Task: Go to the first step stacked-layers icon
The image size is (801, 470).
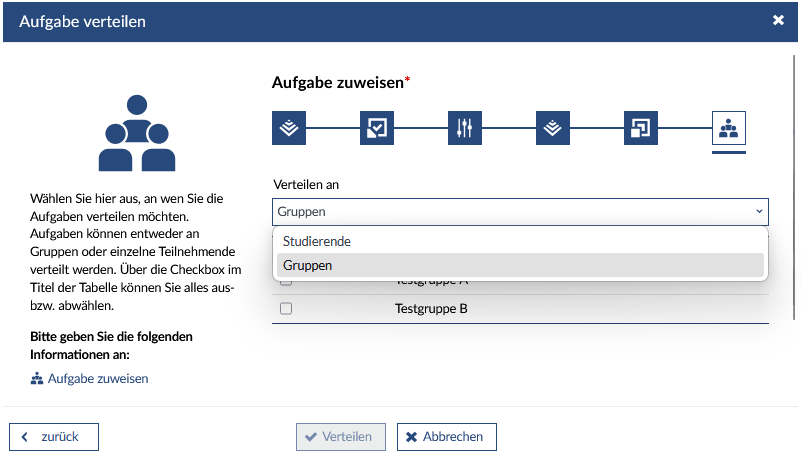Action: pyautogui.click(x=288, y=128)
